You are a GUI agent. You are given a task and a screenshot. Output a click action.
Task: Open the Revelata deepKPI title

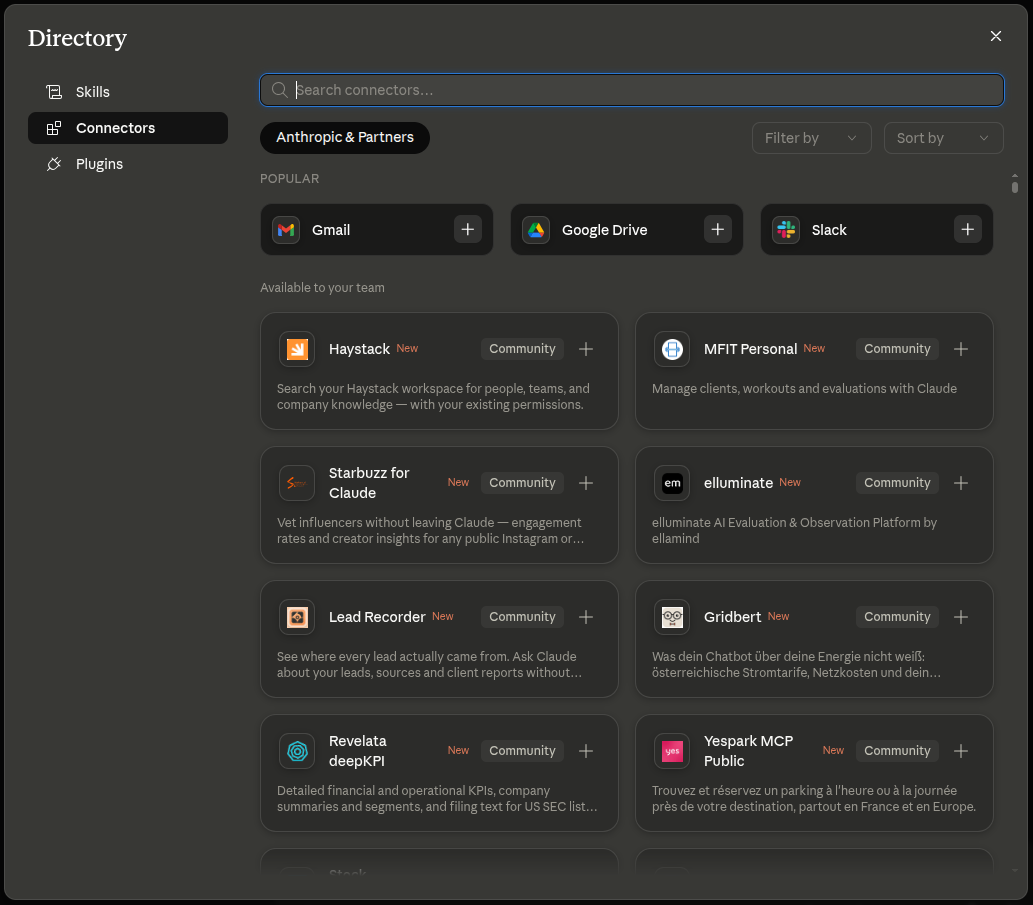[x=358, y=751]
